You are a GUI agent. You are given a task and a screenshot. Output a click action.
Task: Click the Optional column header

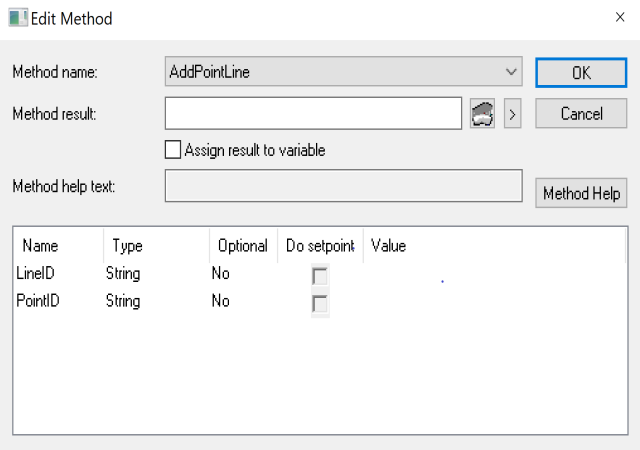243,246
